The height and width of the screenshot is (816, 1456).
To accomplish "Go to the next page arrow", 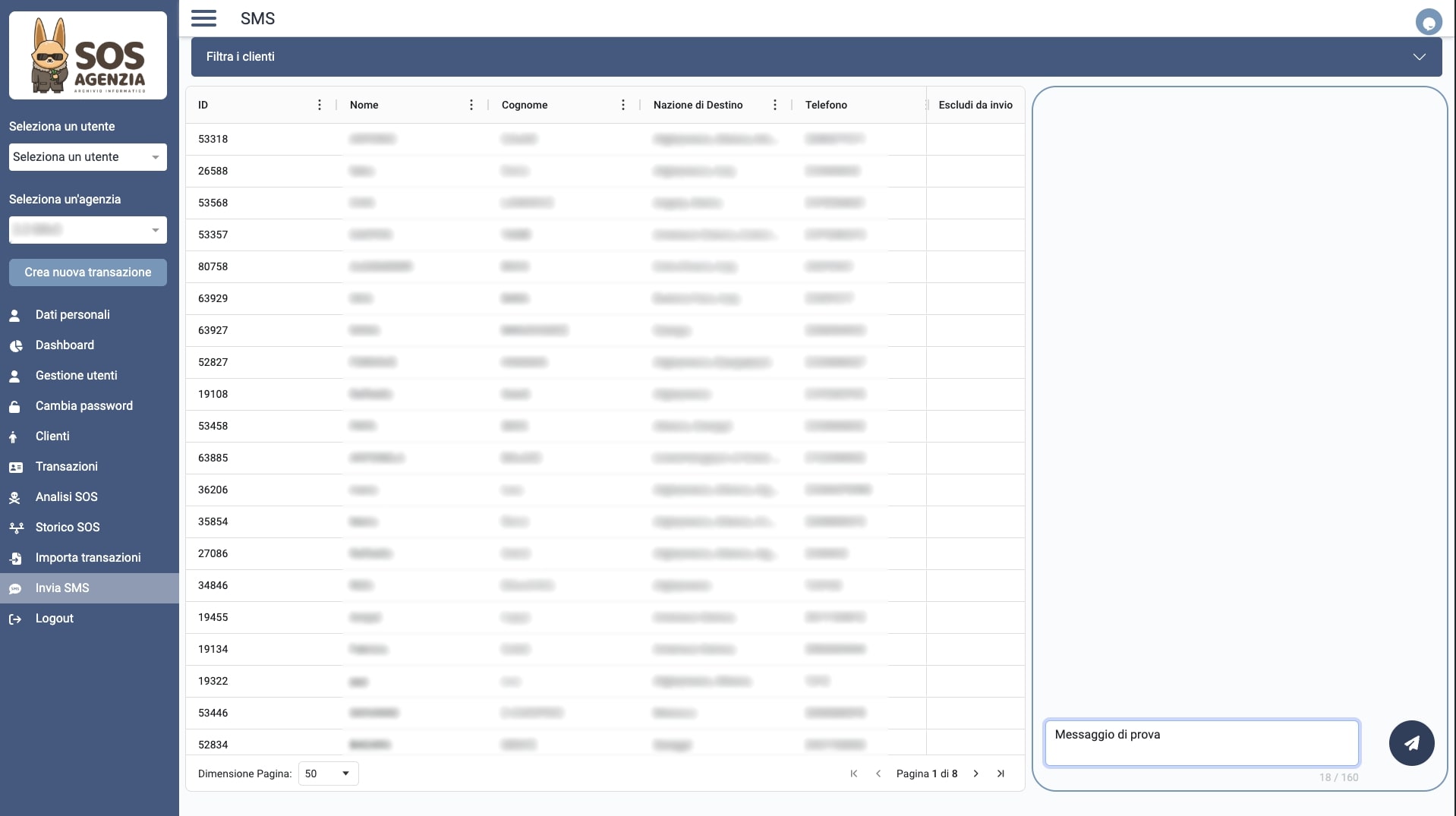I will 976,773.
